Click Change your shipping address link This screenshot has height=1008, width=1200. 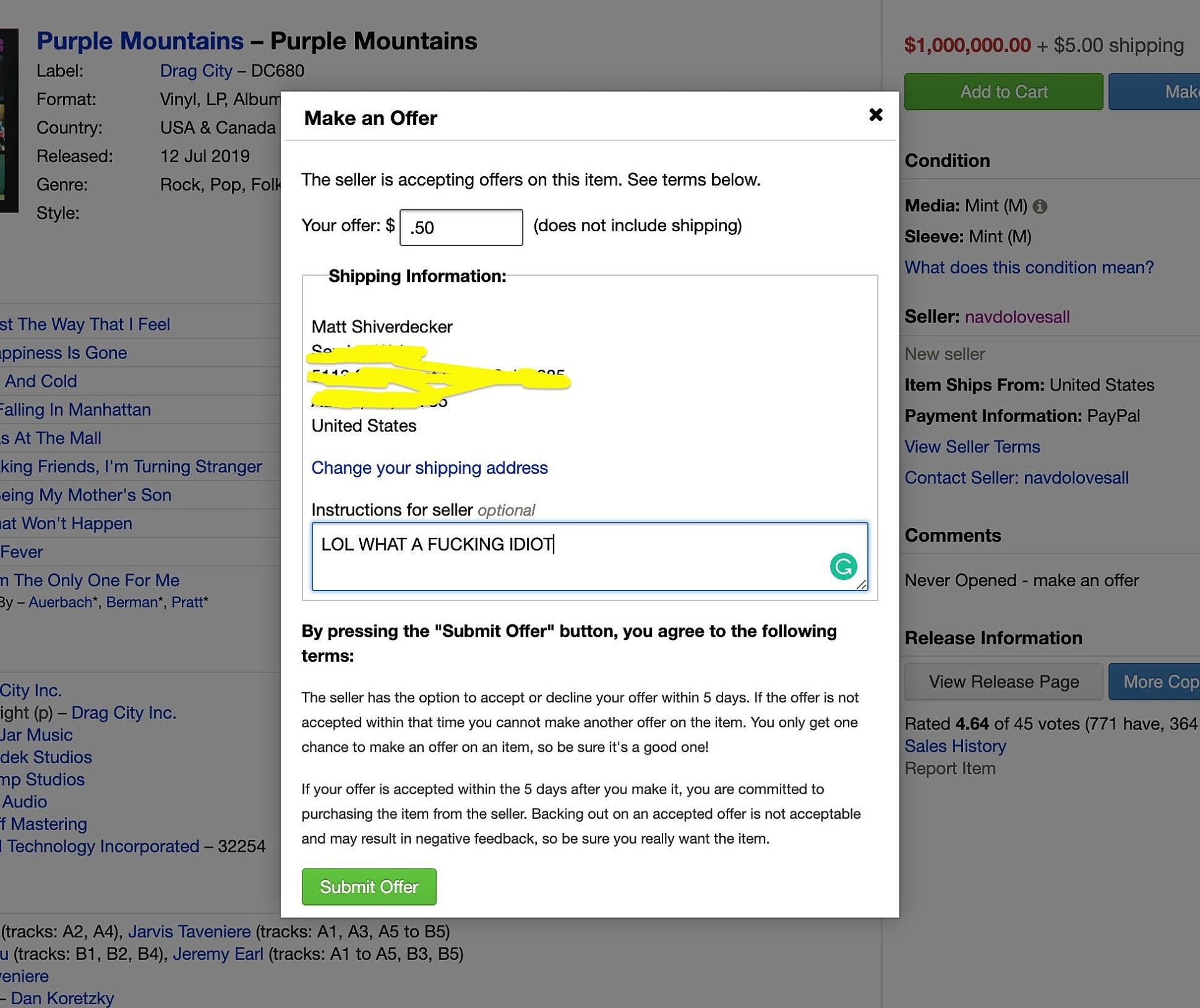[429, 467]
